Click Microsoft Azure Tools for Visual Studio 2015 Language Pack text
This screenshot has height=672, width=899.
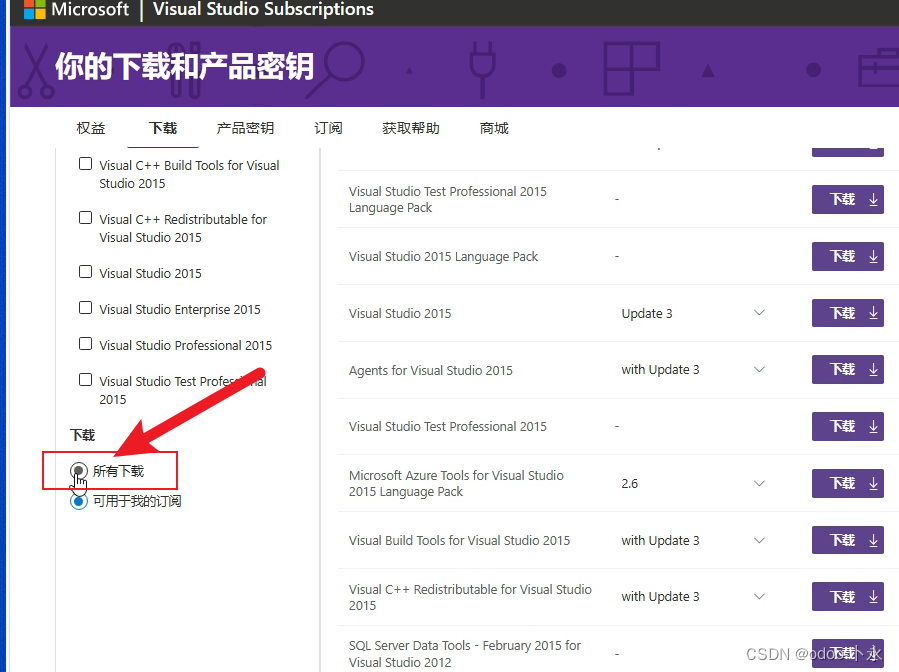pos(456,483)
